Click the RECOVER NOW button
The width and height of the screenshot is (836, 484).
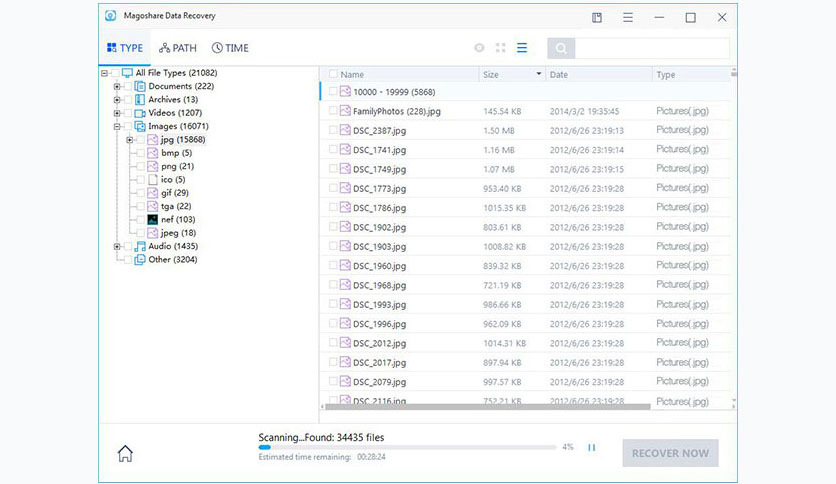tap(670, 453)
